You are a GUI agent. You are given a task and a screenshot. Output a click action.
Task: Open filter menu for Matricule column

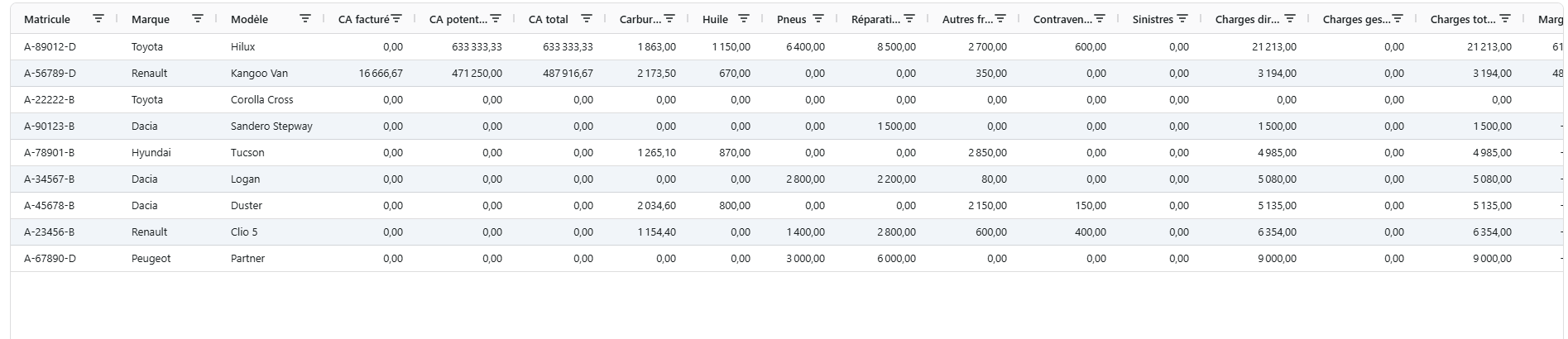tap(98, 19)
